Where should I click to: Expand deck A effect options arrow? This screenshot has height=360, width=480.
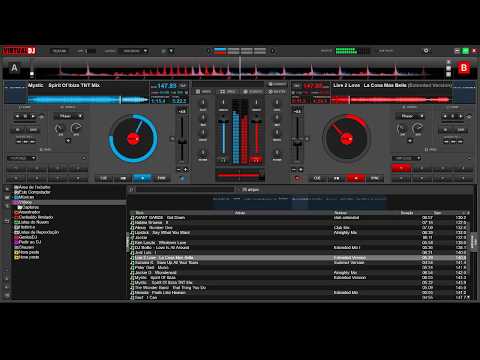(x=68, y=141)
